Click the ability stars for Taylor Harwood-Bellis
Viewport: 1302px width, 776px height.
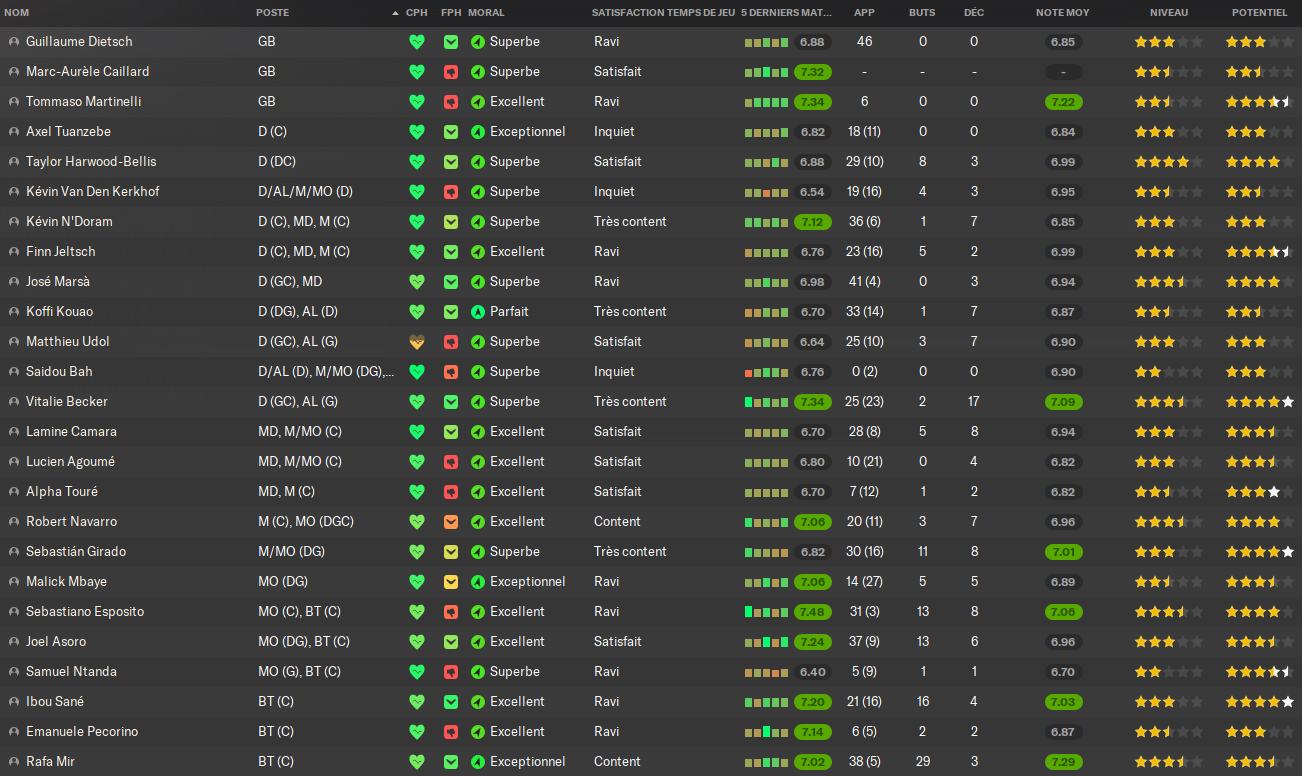point(1168,162)
